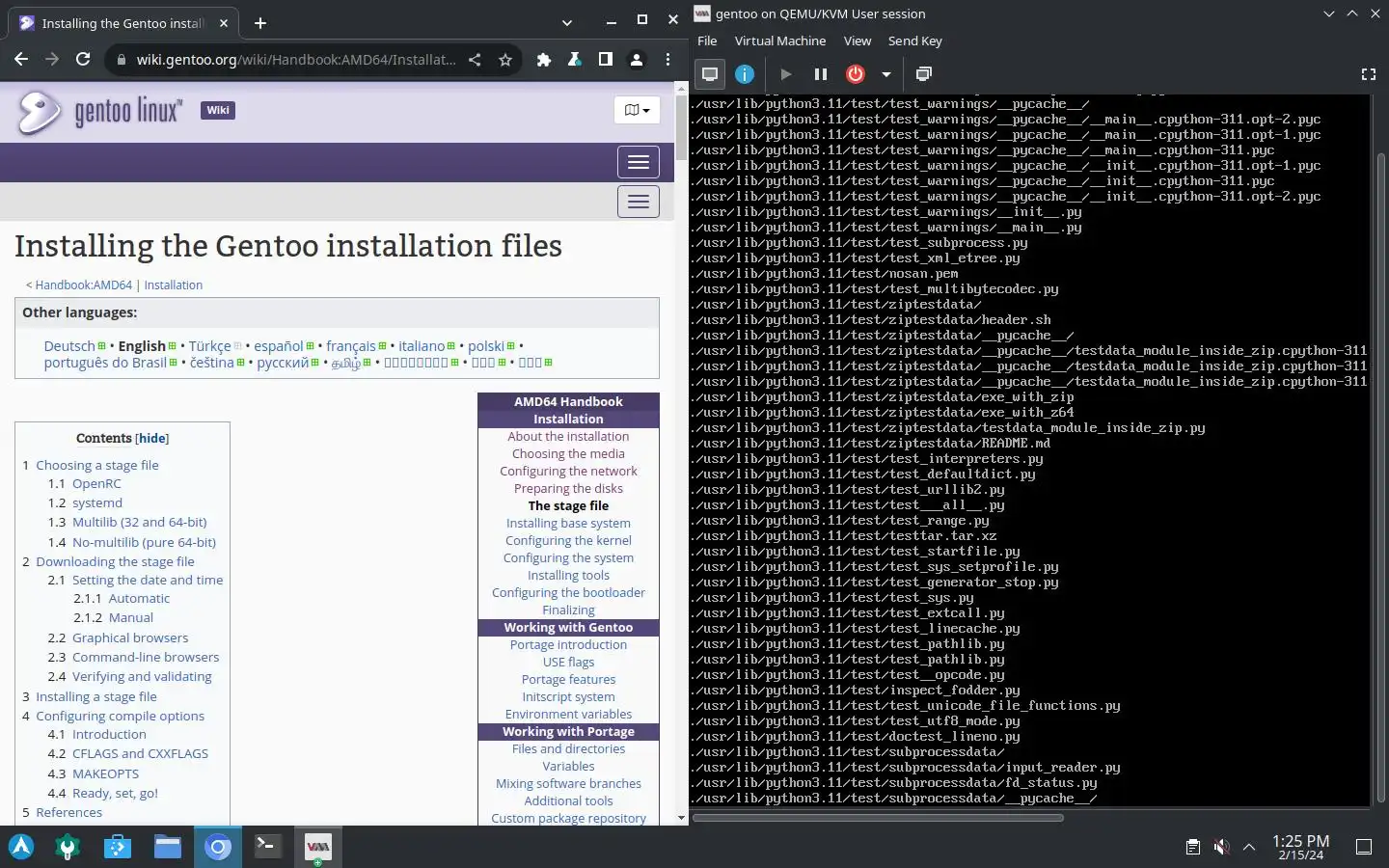Share this wiki page from address bar
The height and width of the screenshot is (868, 1389).
coord(475,60)
